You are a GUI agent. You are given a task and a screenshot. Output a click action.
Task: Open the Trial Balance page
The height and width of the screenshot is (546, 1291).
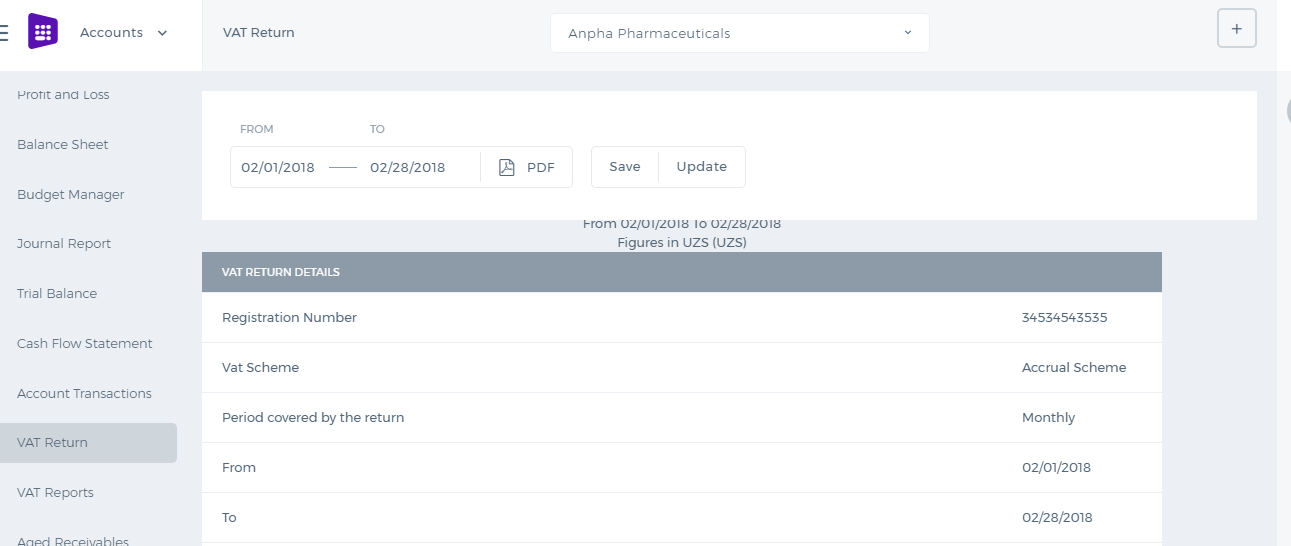click(57, 293)
